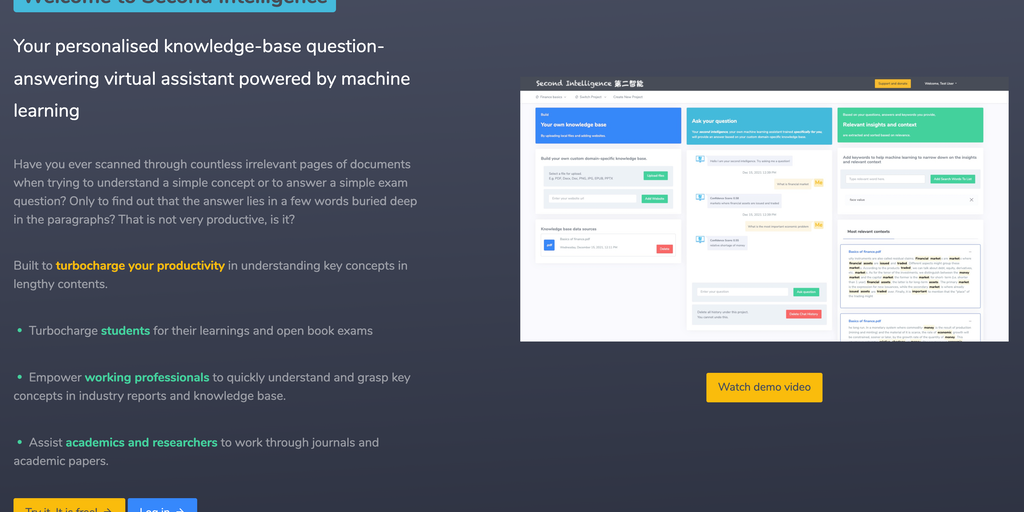1024x512 pixels.
Task: Click Delete Chat History button in preview
Action: pyautogui.click(x=803, y=314)
